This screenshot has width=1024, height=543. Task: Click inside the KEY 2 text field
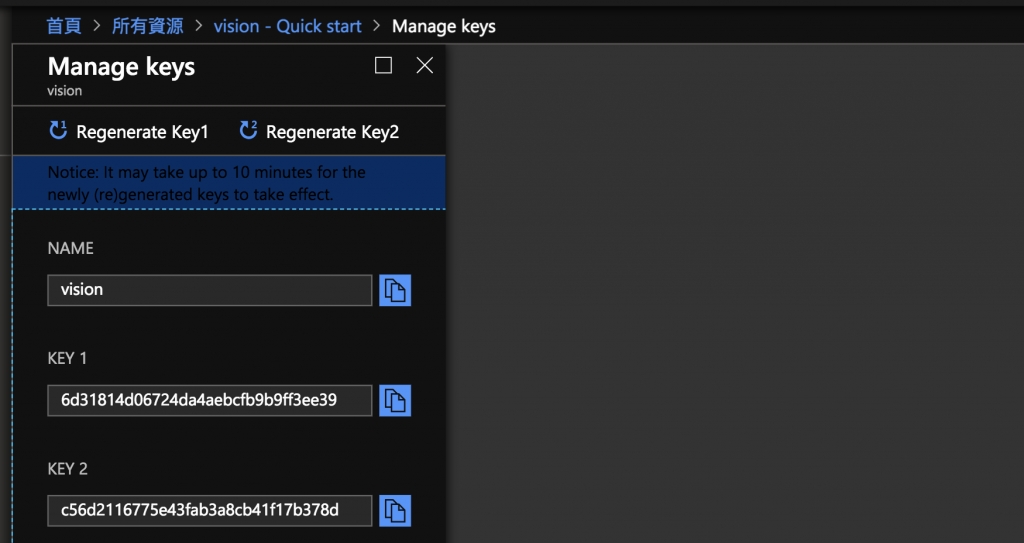tap(209, 510)
